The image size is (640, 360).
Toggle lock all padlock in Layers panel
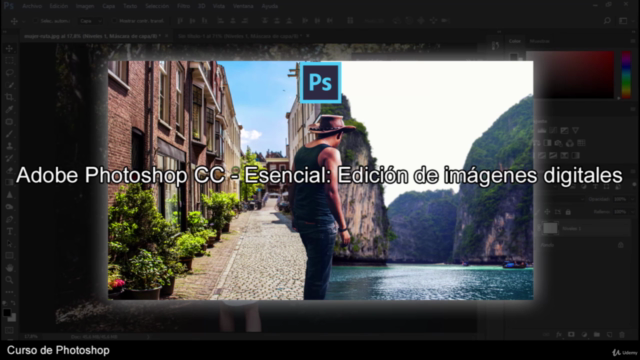click(568, 212)
